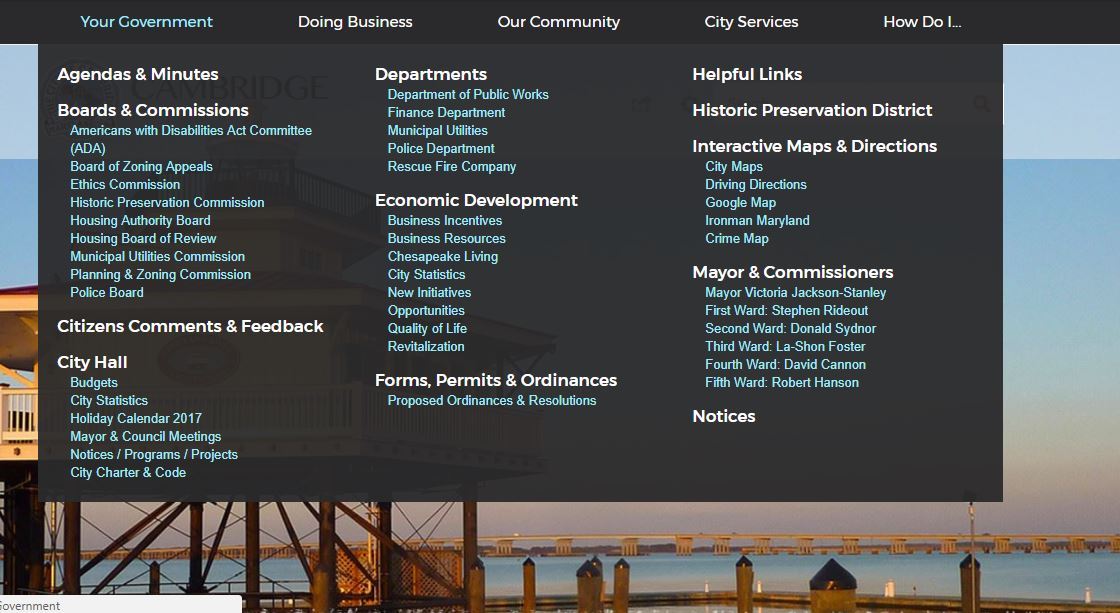Open Department of Public Works
This screenshot has height=613, width=1120.
point(468,94)
